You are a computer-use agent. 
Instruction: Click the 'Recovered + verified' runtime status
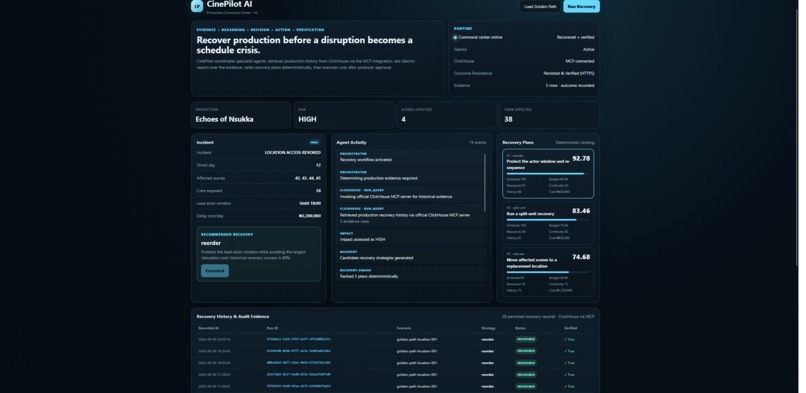[x=575, y=38]
